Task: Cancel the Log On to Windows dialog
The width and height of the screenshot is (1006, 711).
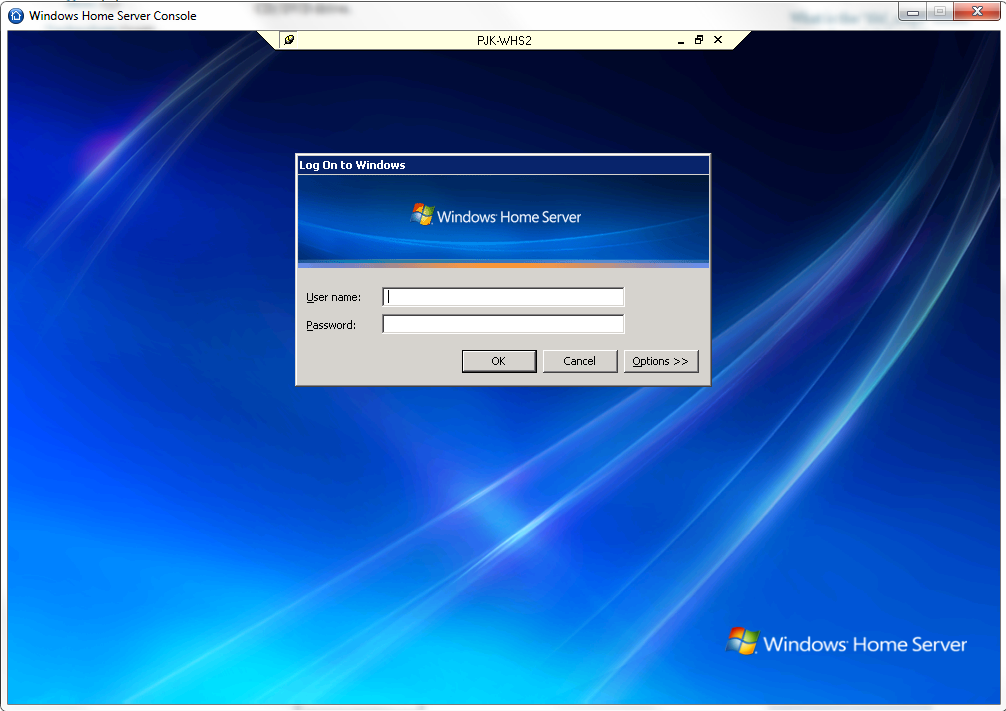Action: click(x=580, y=361)
